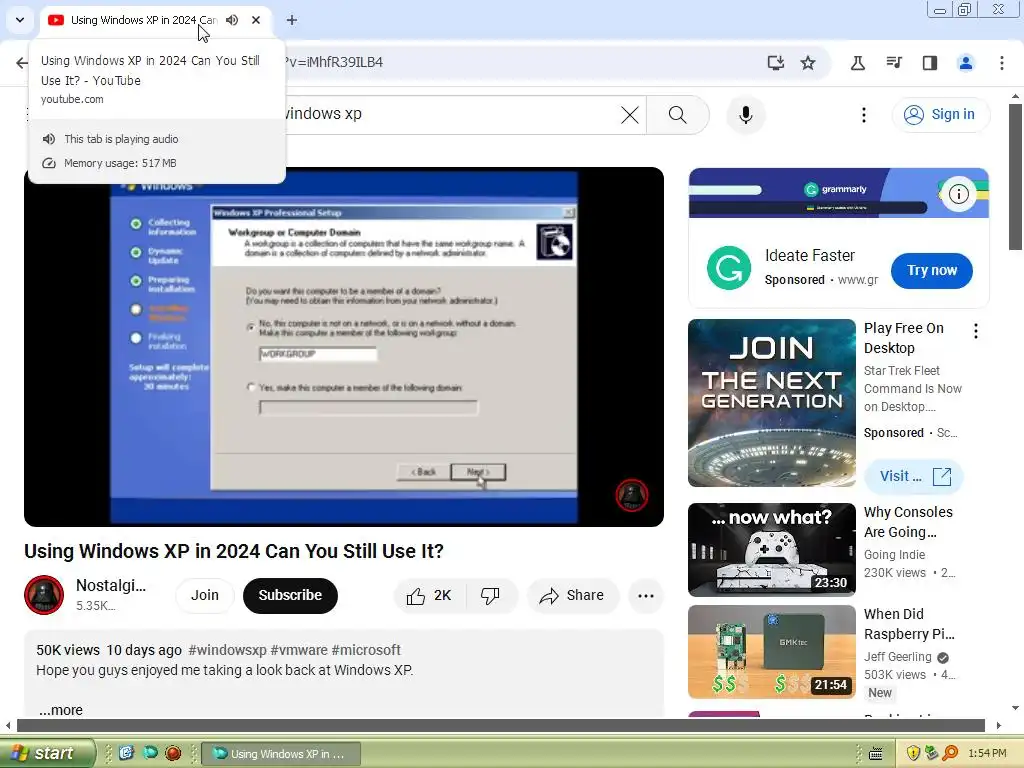1024x768 pixels.
Task: Click the yellow security shield tray icon
Action: (x=913, y=754)
